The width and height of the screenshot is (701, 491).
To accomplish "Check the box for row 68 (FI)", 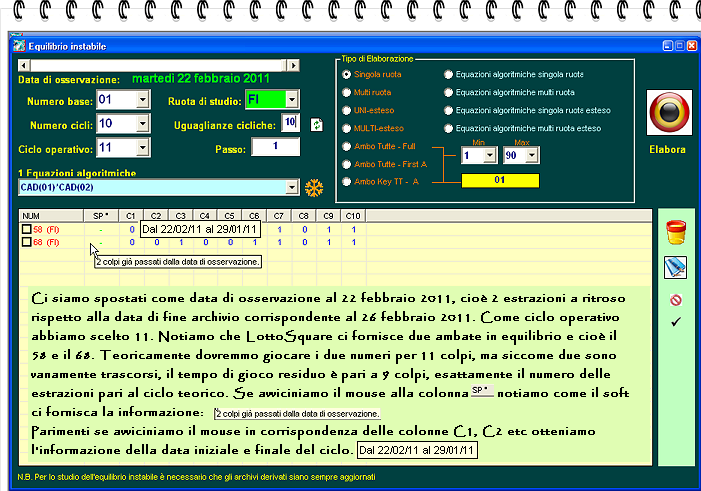I will click(x=26, y=242).
